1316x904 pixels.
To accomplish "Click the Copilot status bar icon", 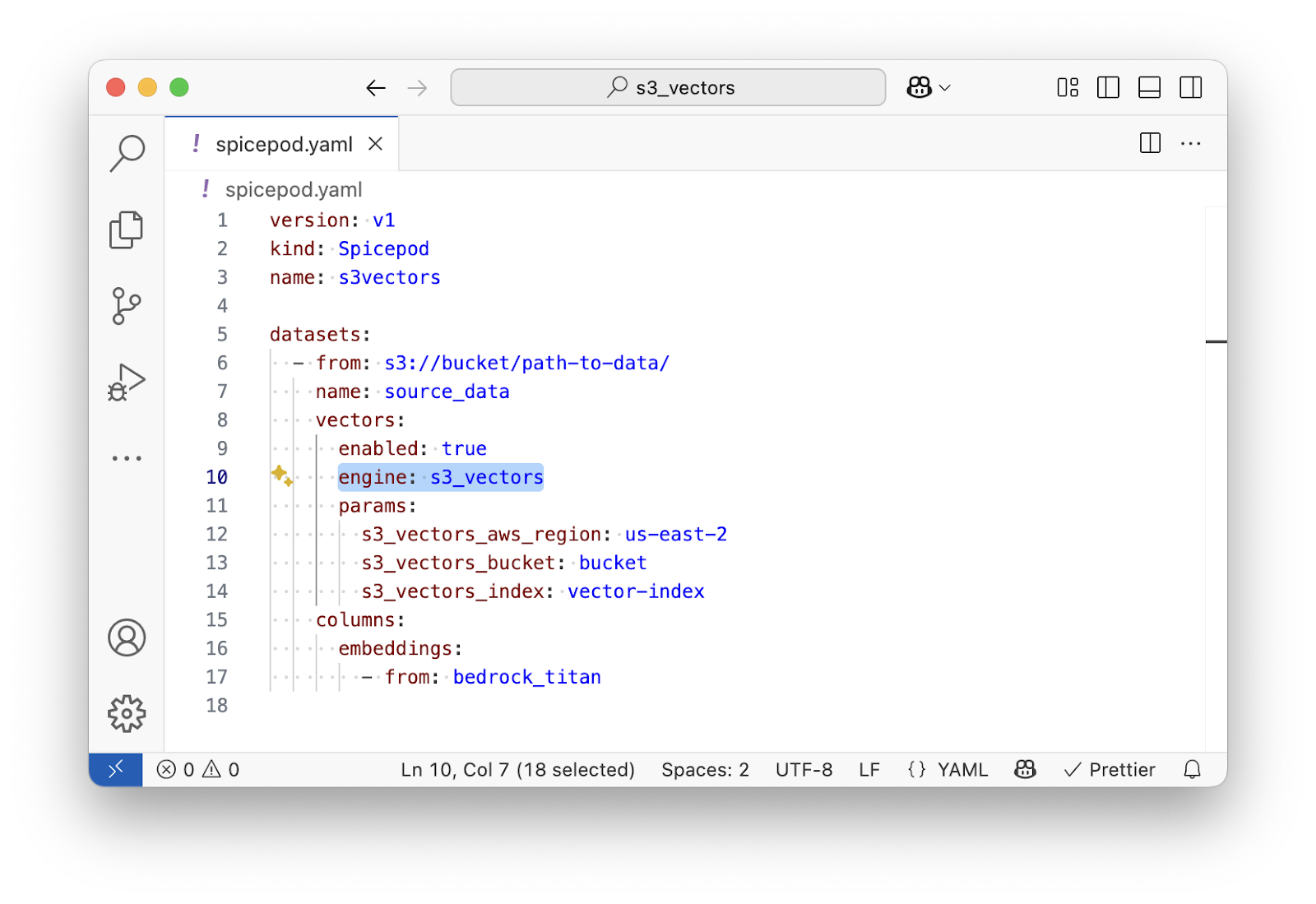I will [x=1025, y=769].
